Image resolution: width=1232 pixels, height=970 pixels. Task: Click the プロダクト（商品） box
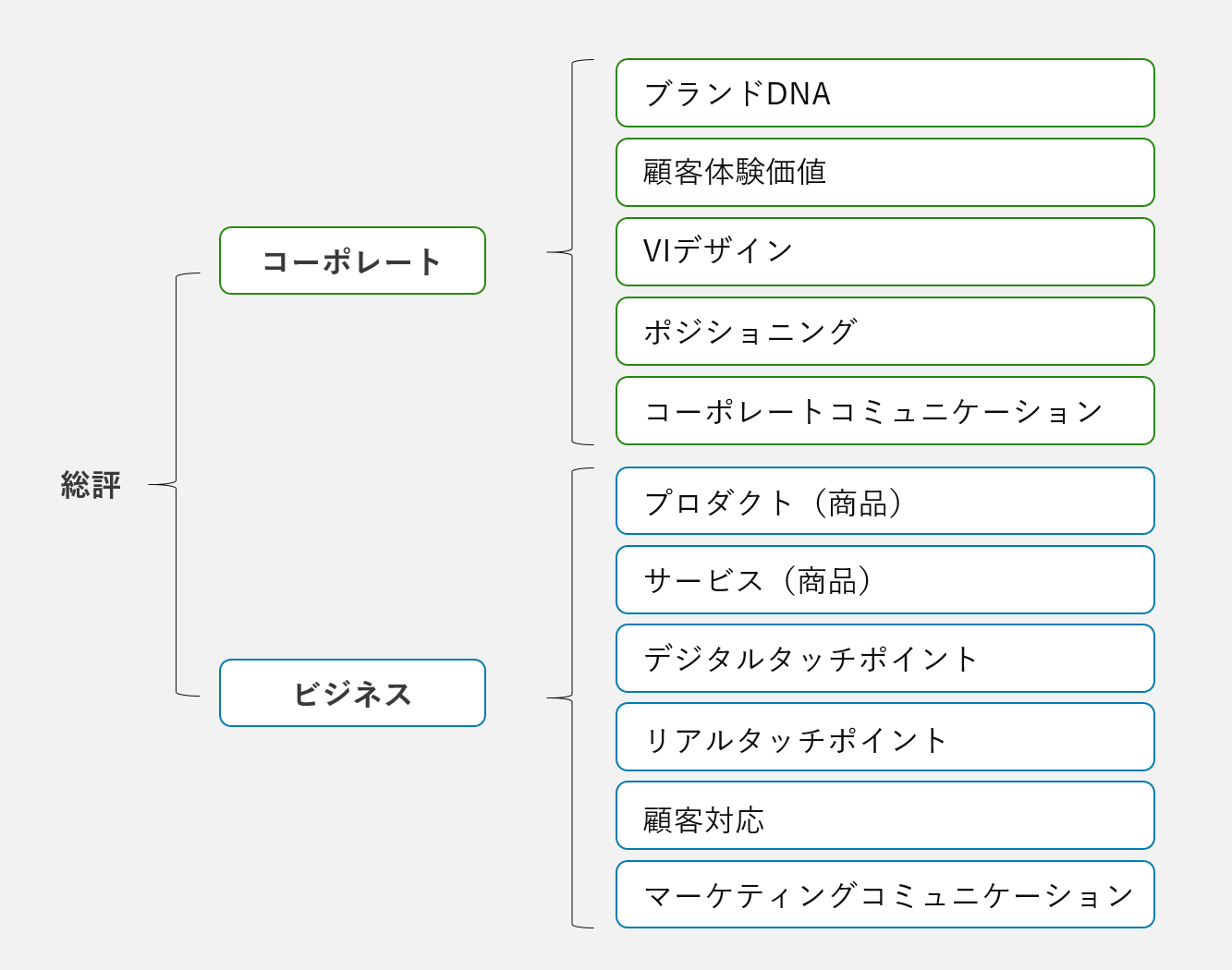[884, 501]
